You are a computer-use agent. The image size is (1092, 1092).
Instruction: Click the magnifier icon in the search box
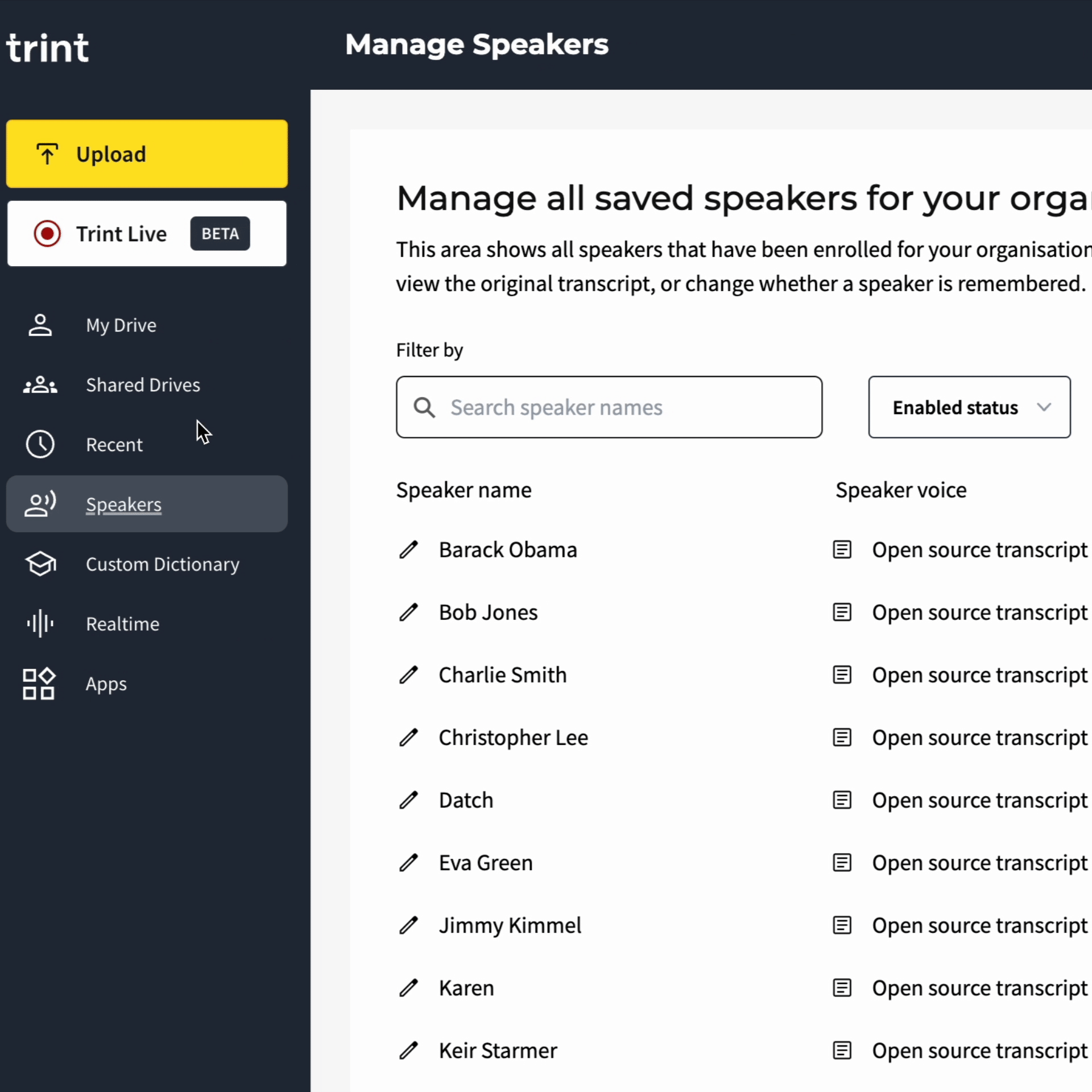[x=424, y=407]
